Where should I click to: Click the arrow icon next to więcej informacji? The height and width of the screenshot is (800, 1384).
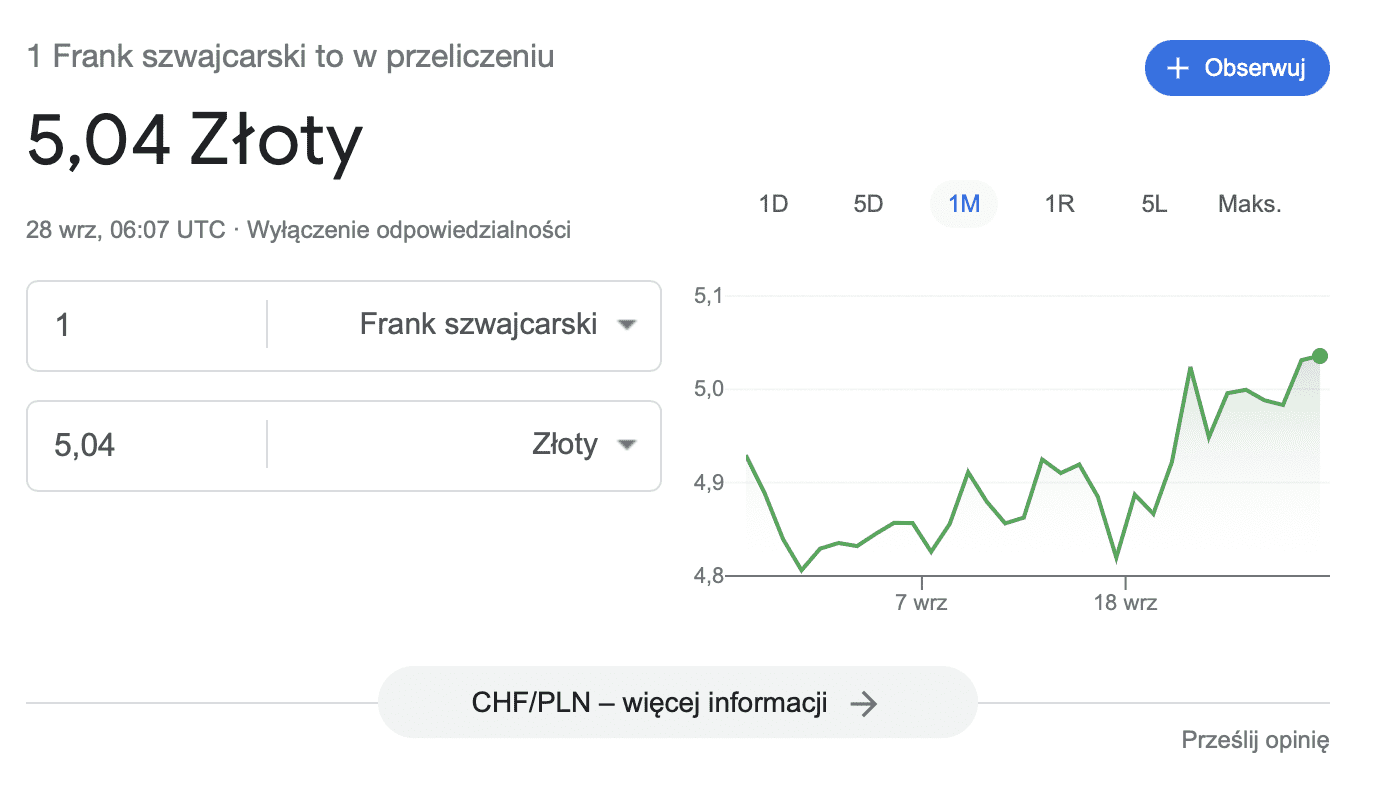(863, 703)
